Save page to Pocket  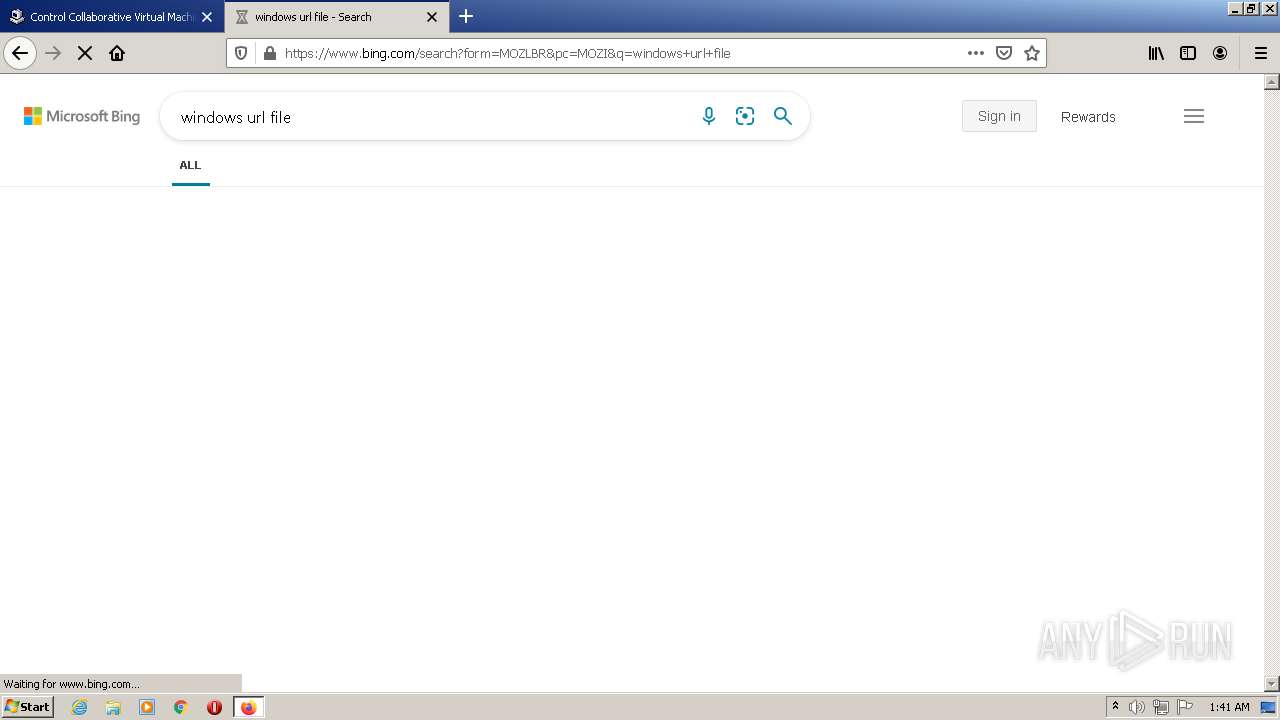pyautogui.click(x=1004, y=53)
